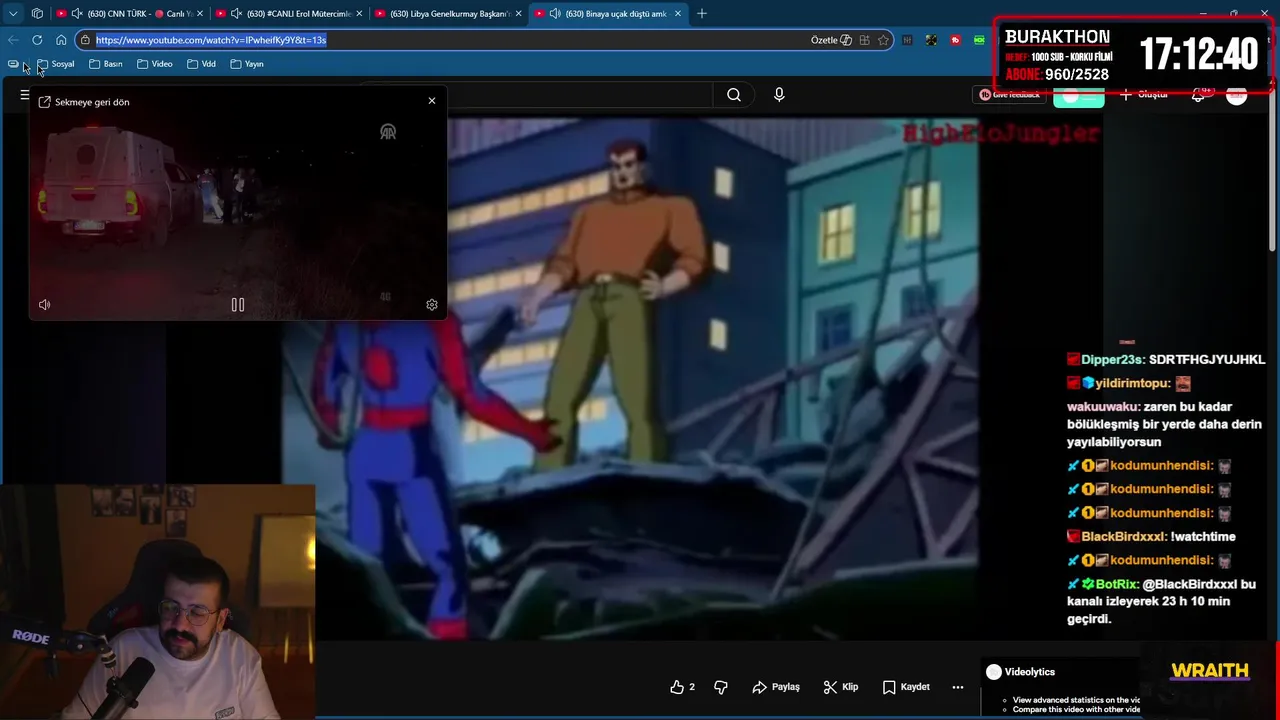Open the Vdd bookmarks folder
This screenshot has width=1280, height=720.
tap(201, 64)
